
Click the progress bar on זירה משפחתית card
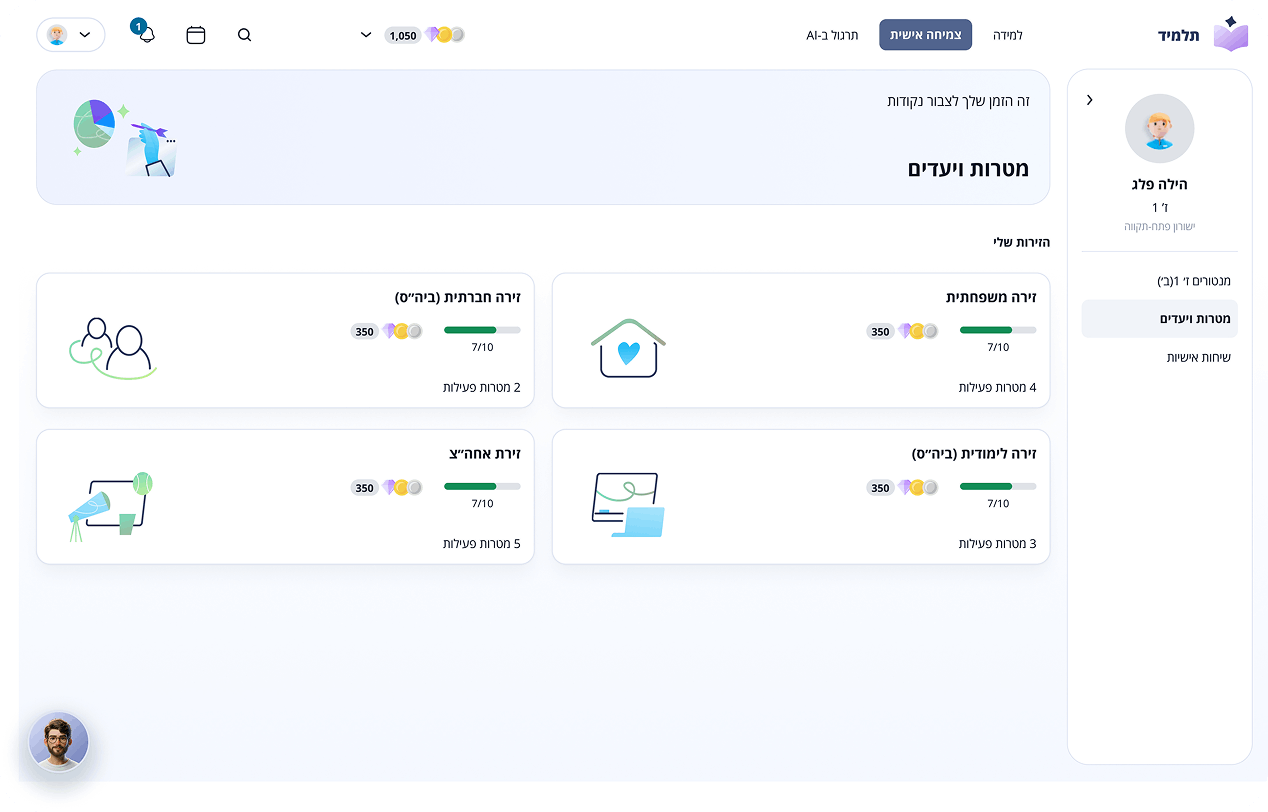coord(998,330)
